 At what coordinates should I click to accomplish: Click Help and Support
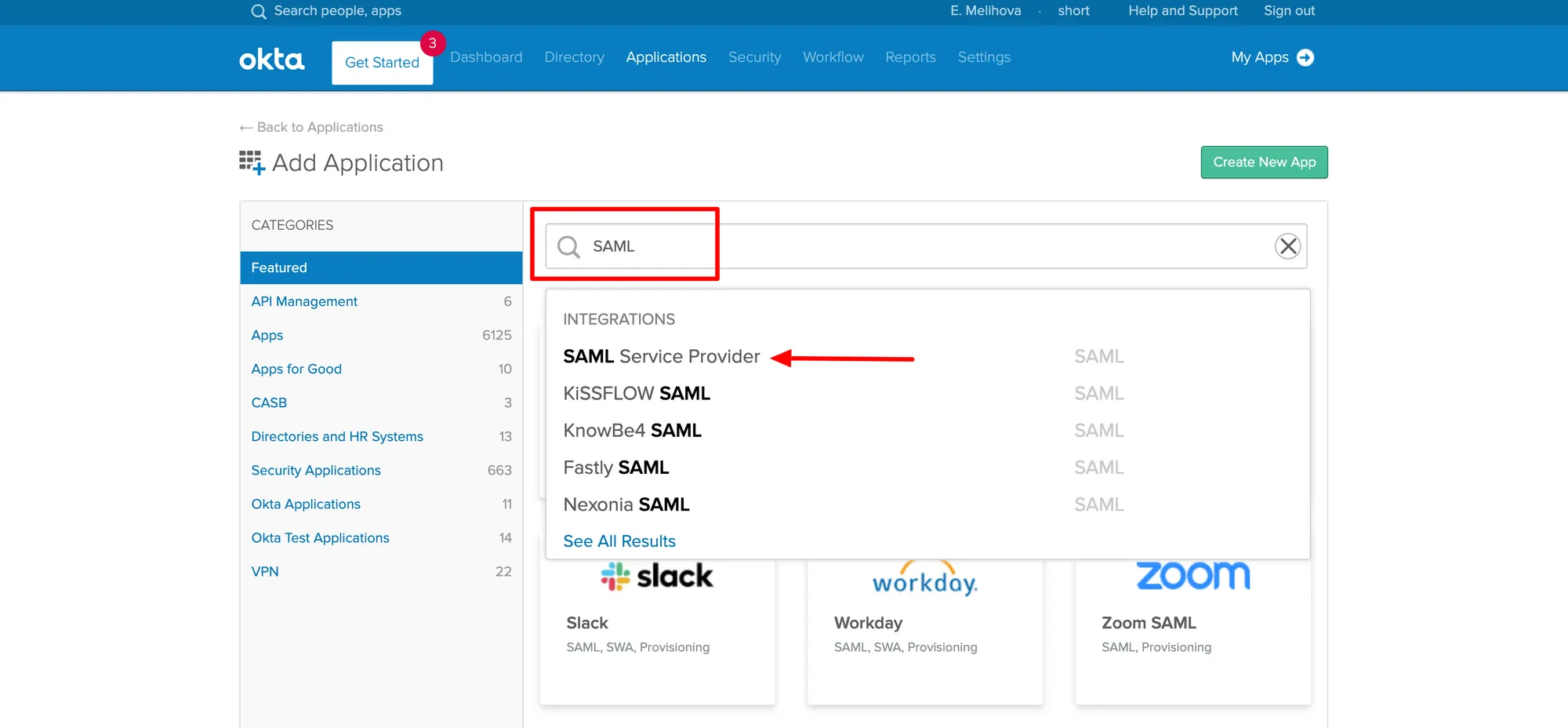1183,11
